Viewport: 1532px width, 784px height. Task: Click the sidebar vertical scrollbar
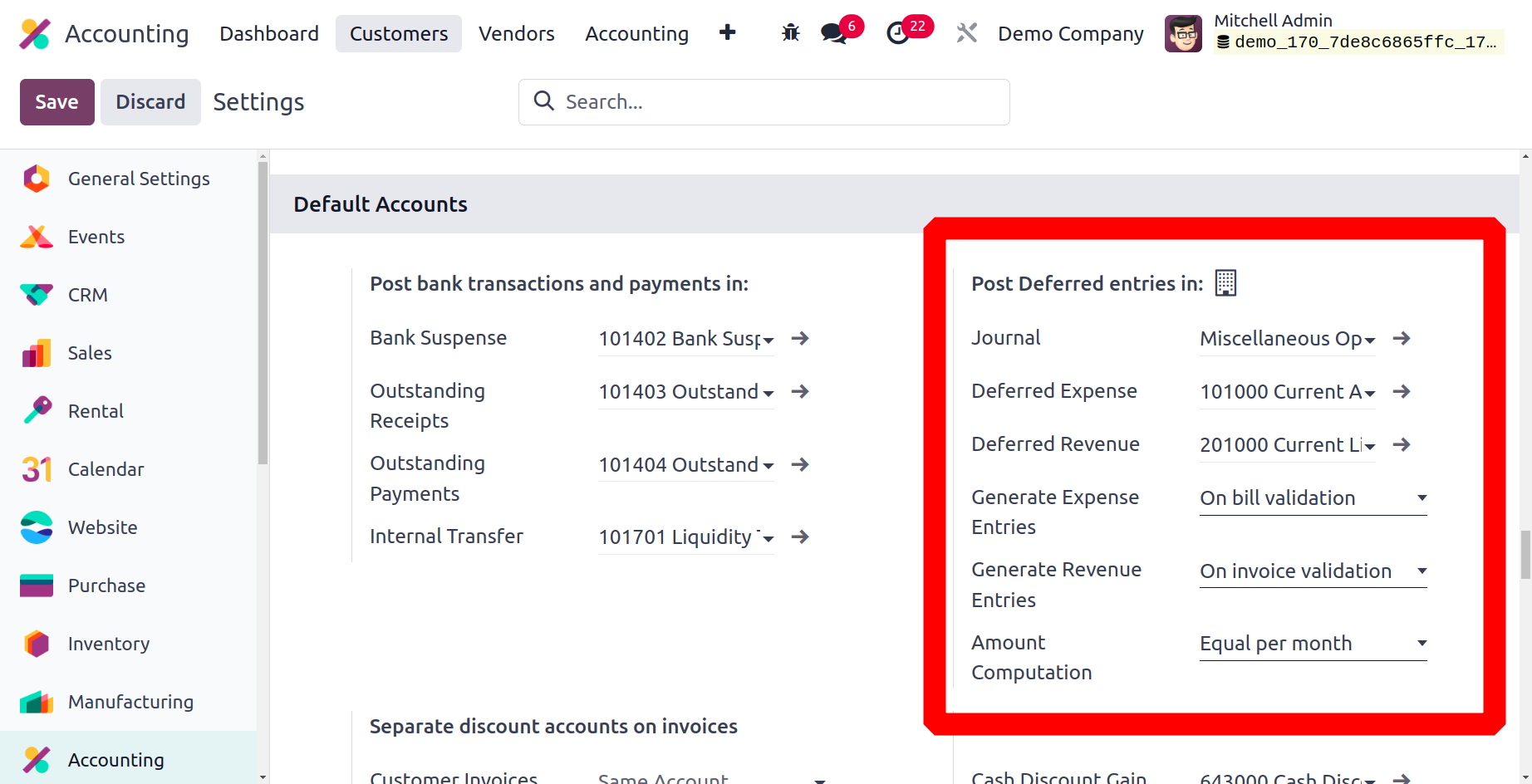tap(263, 312)
